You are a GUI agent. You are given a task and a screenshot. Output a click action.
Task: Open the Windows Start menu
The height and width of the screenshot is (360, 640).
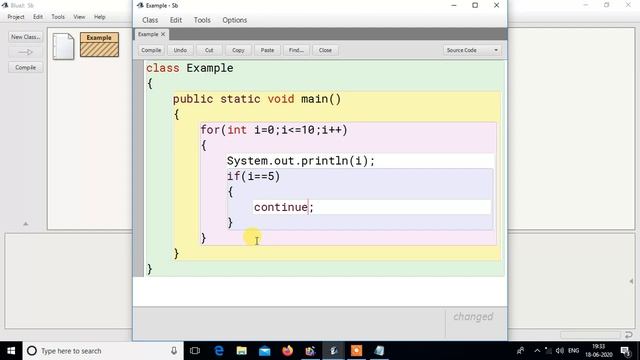click(11, 351)
